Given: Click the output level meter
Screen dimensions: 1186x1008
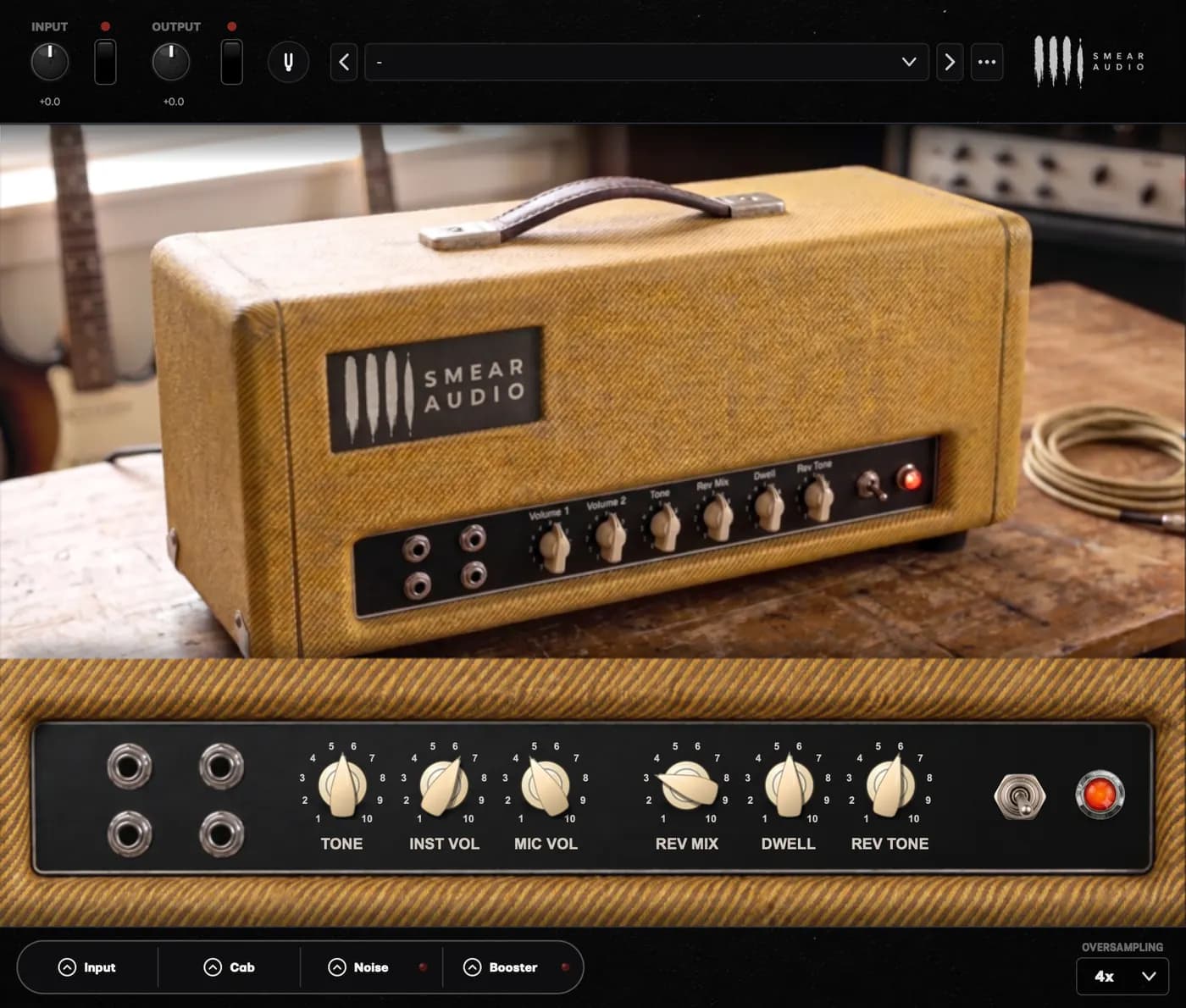Looking at the screenshot, I should pos(231,62).
